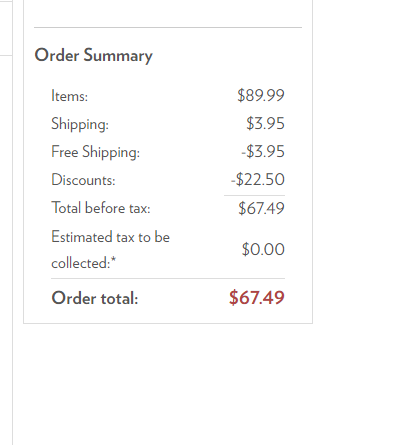The image size is (394, 445).
Task: Click the asterisk after collected
Action: coord(113,260)
